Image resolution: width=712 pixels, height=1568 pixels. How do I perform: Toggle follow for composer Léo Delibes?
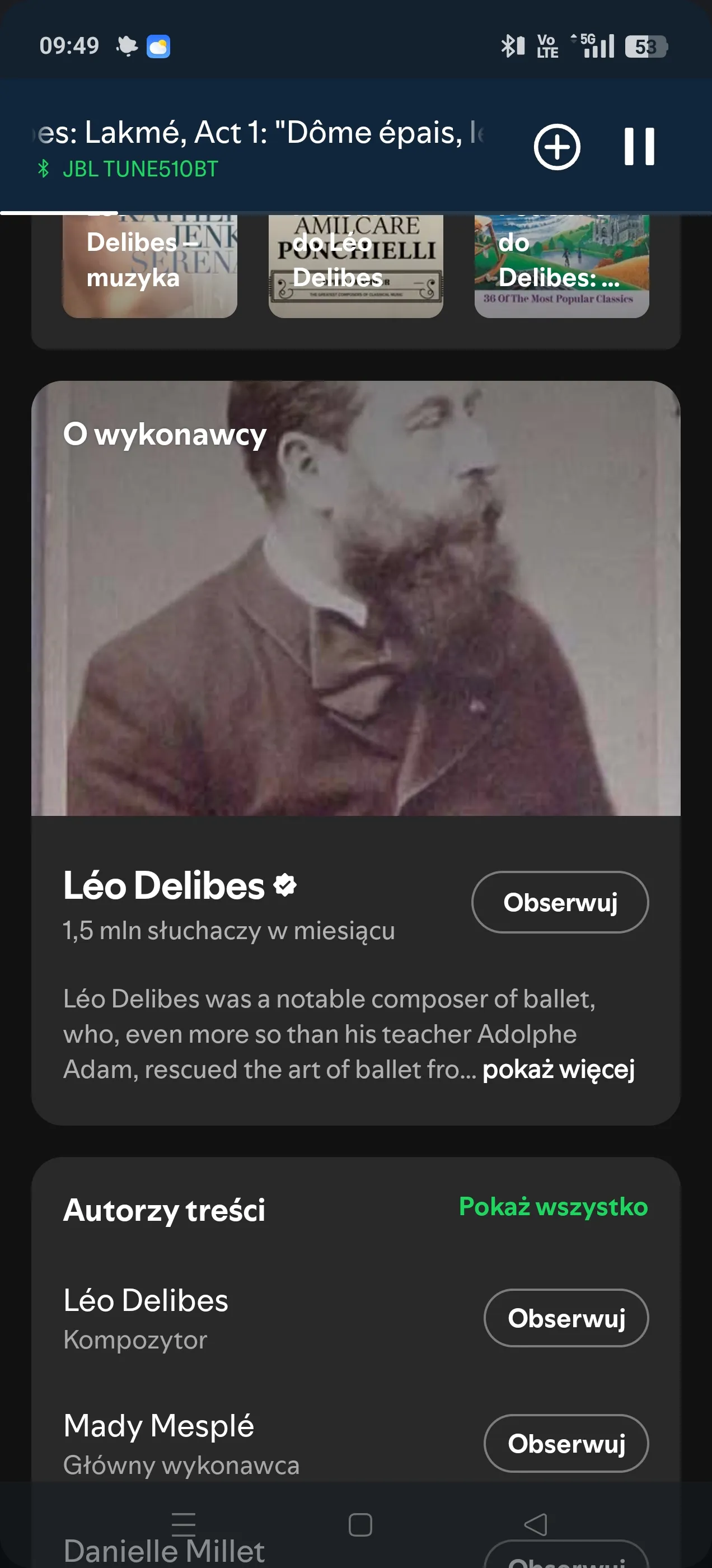click(x=566, y=1318)
